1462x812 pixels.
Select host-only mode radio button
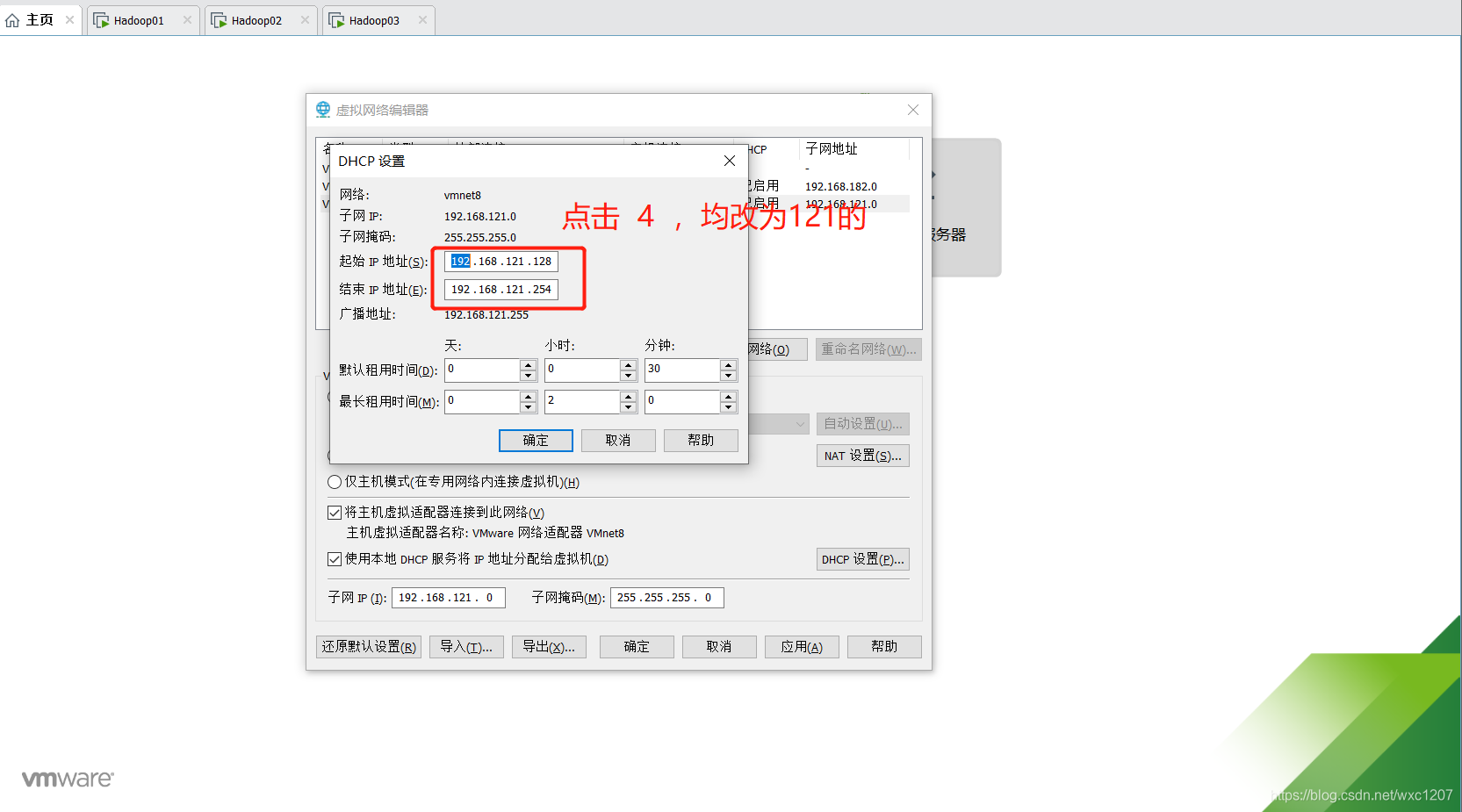point(335,482)
